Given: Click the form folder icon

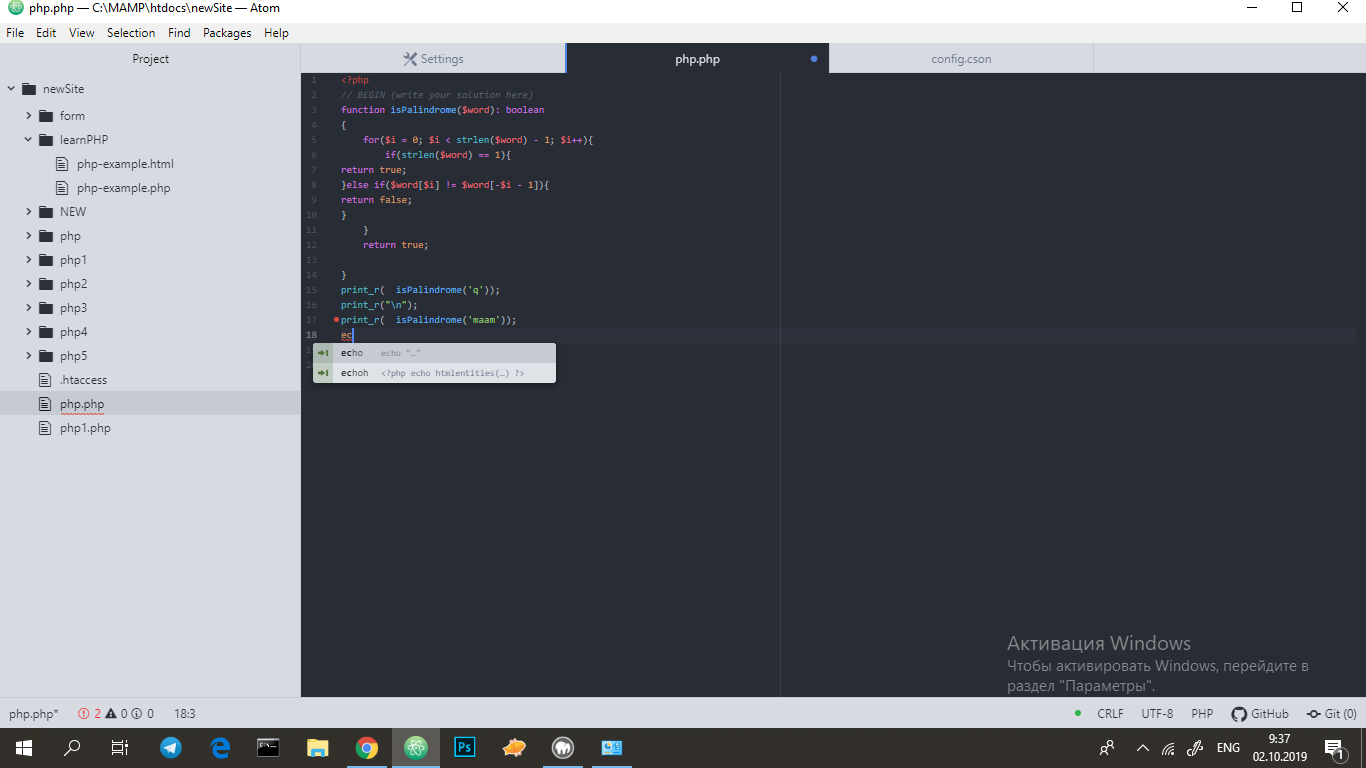Looking at the screenshot, I should pos(45,116).
